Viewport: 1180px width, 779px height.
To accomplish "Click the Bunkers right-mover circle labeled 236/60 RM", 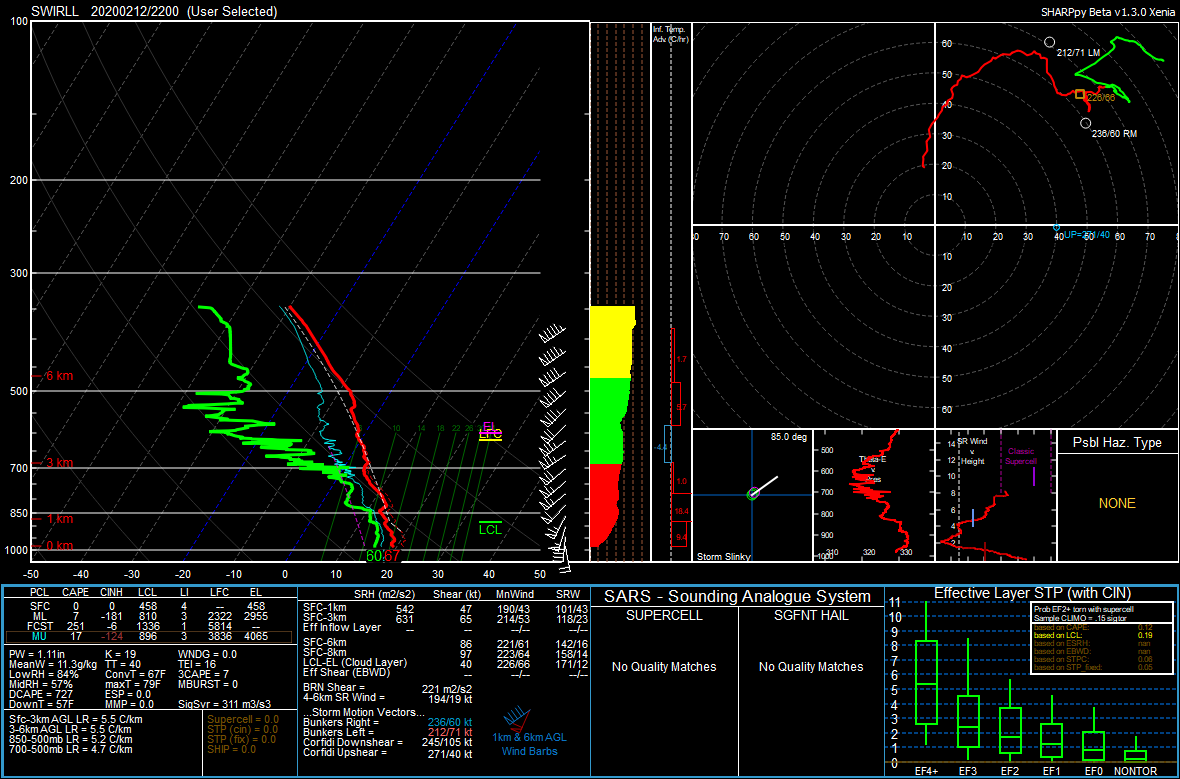I will pyautogui.click(x=1085, y=123).
